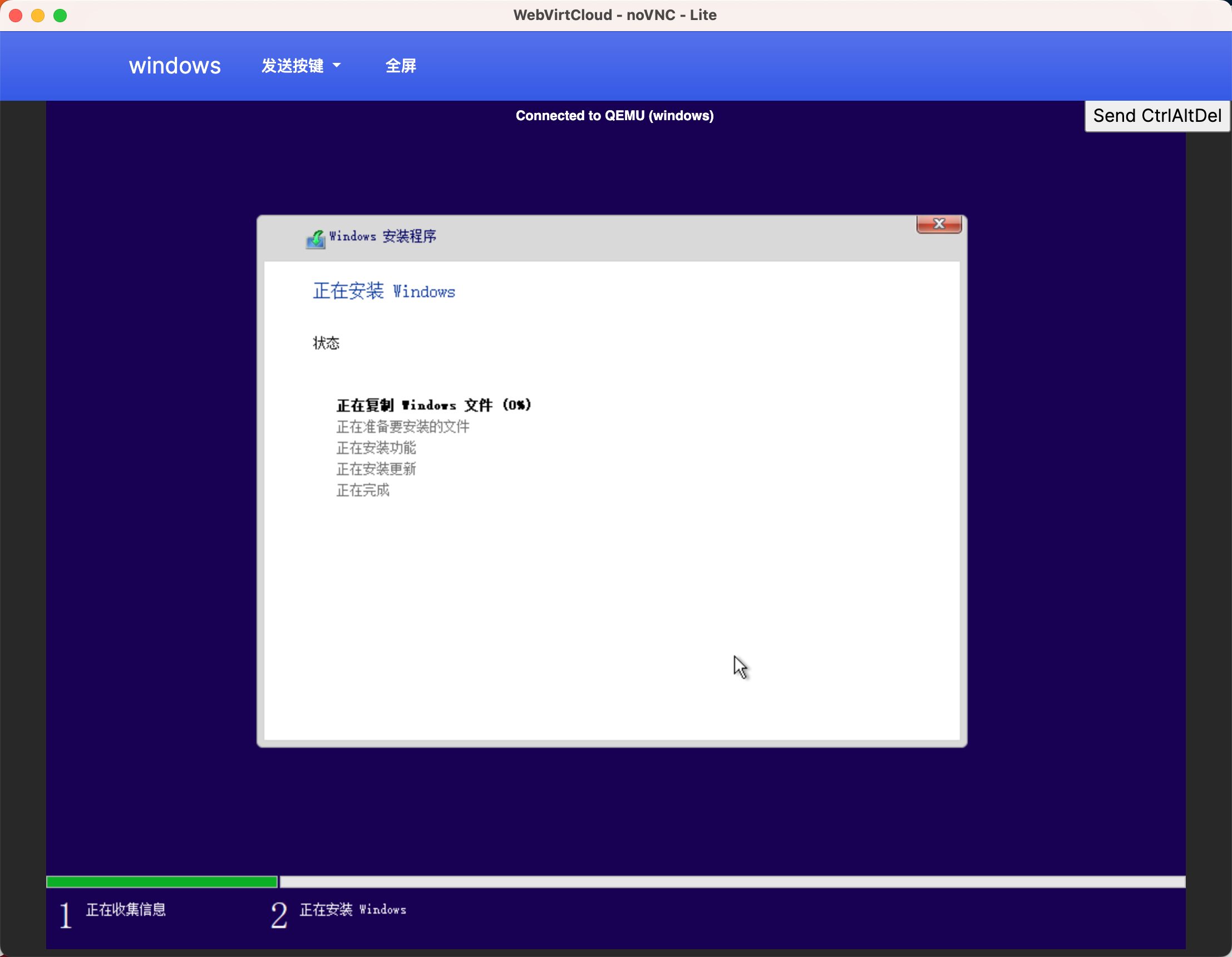Screen dimensions: 1232x957
Task: Select step 1 正在收集信息 label
Action: coord(125,909)
